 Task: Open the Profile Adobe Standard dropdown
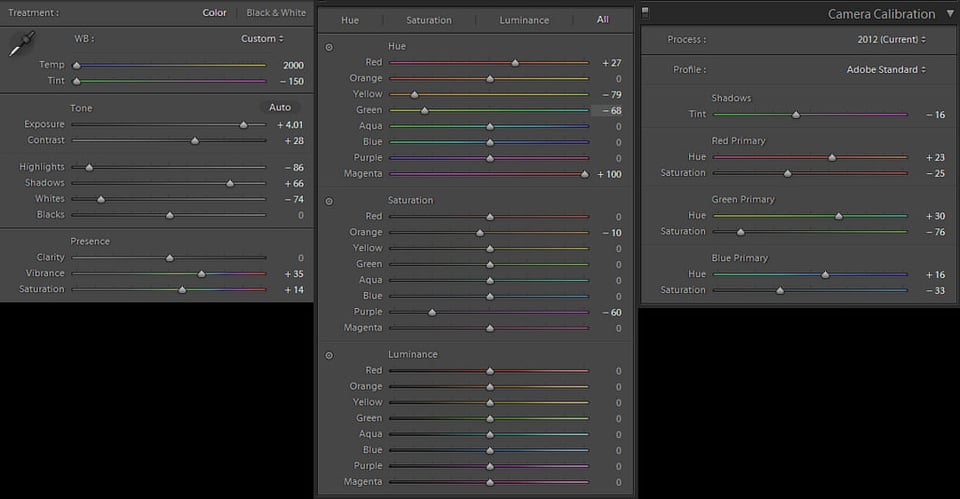(x=886, y=70)
